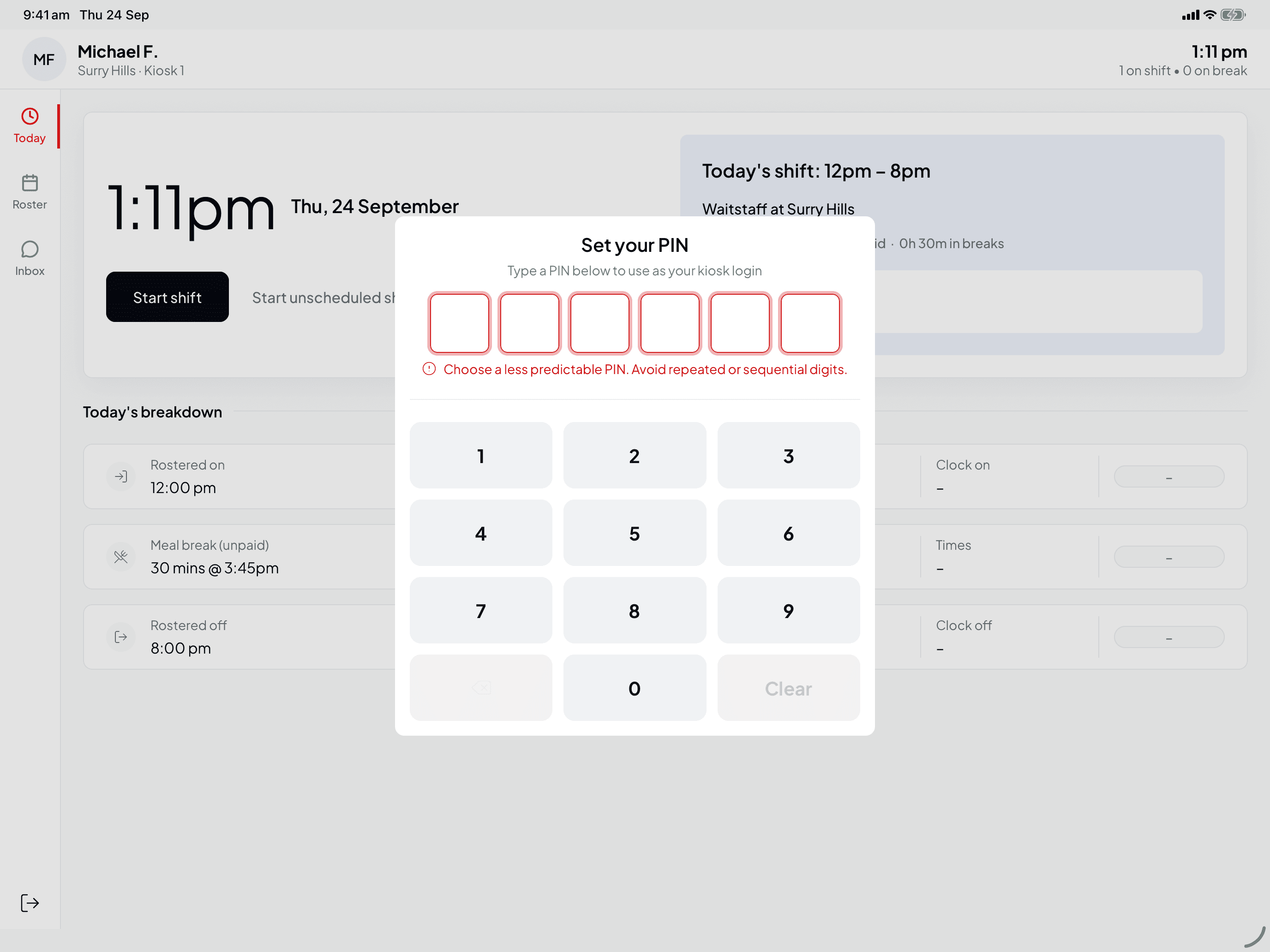Image resolution: width=1270 pixels, height=952 pixels.
Task: Click the 'Surry Hills · Kiosk 1' location text
Action: click(131, 71)
